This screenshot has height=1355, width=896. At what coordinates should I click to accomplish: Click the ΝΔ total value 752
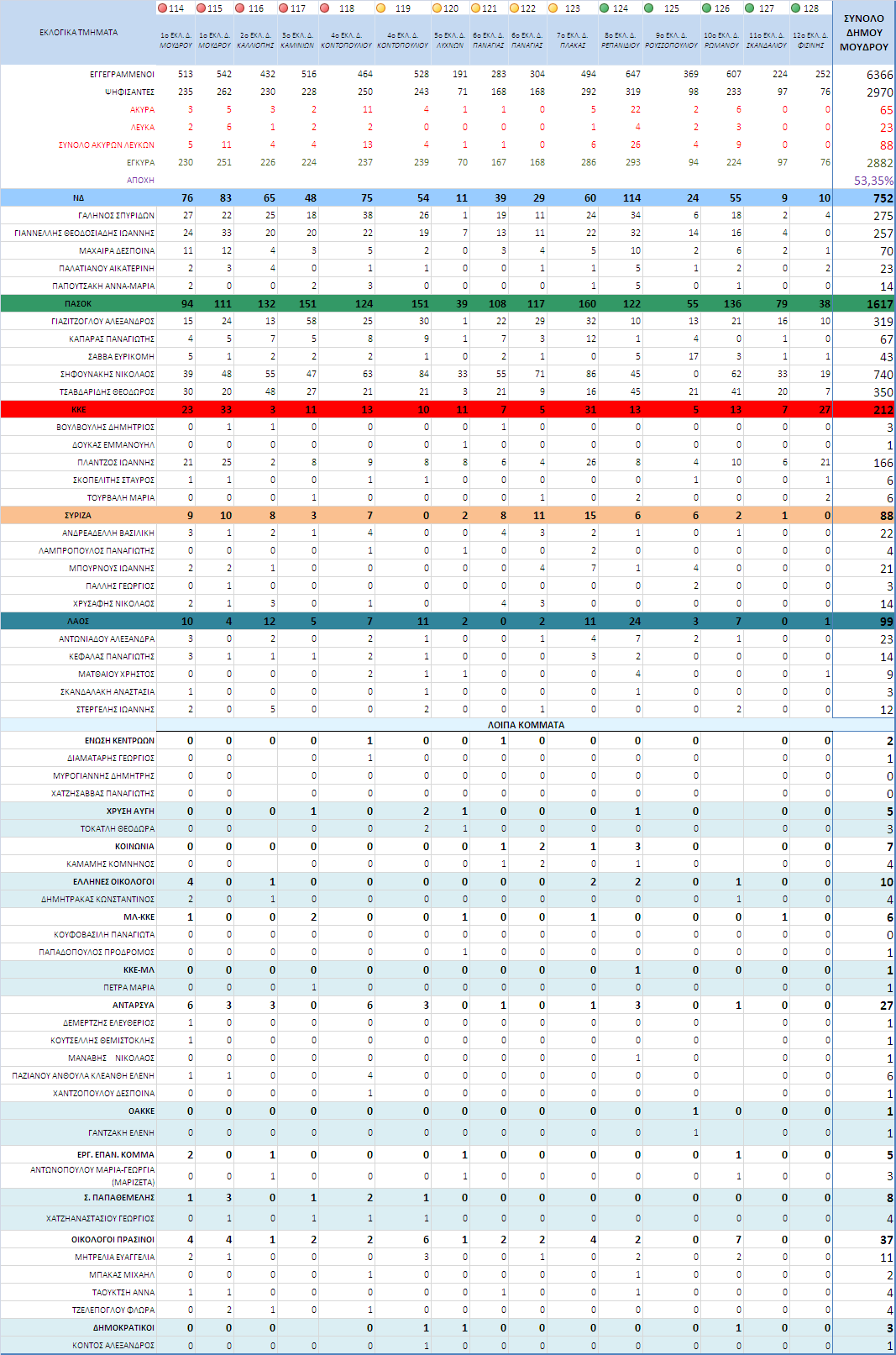point(883,198)
